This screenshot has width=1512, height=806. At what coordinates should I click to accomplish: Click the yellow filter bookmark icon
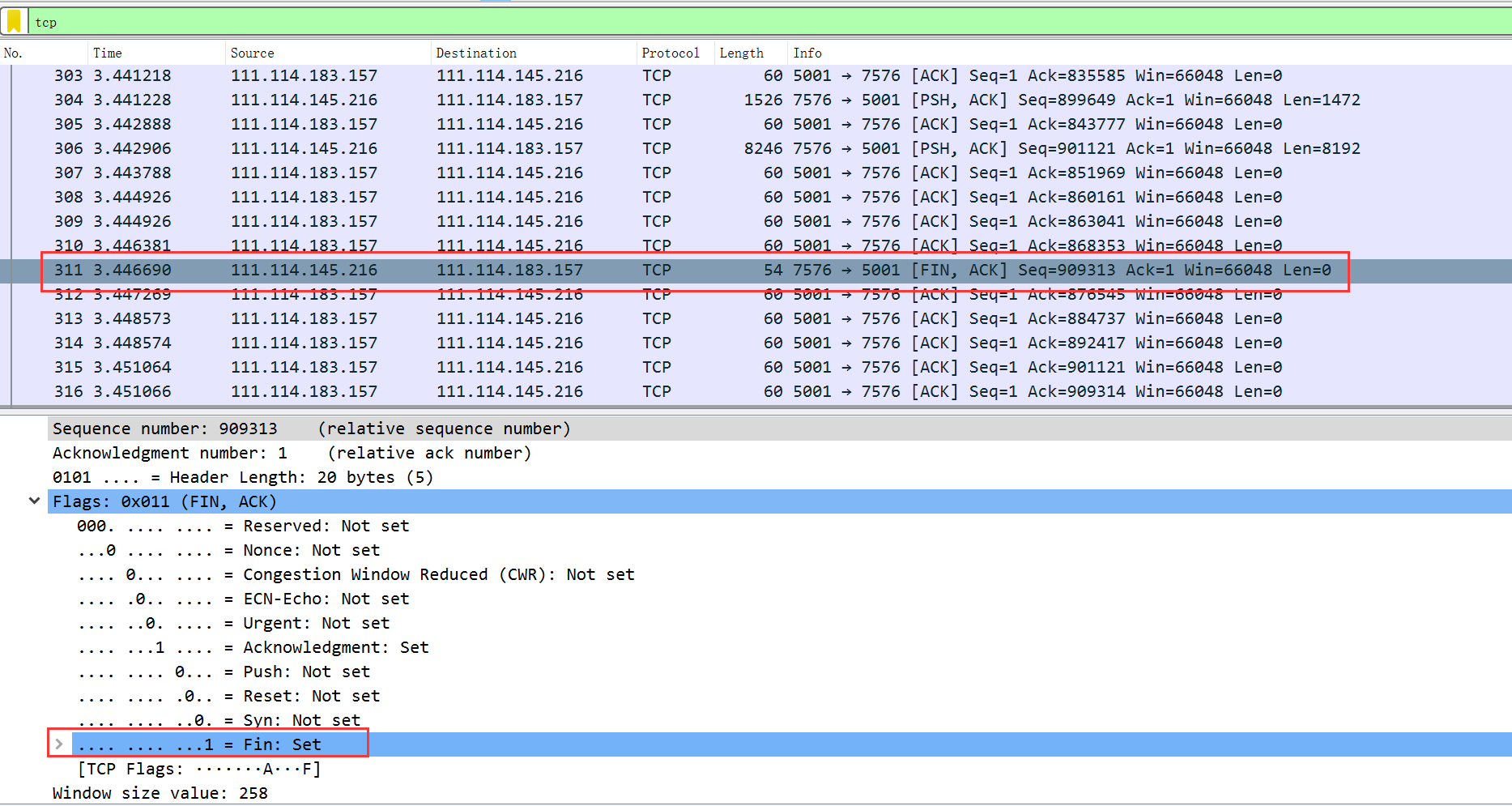[14, 22]
